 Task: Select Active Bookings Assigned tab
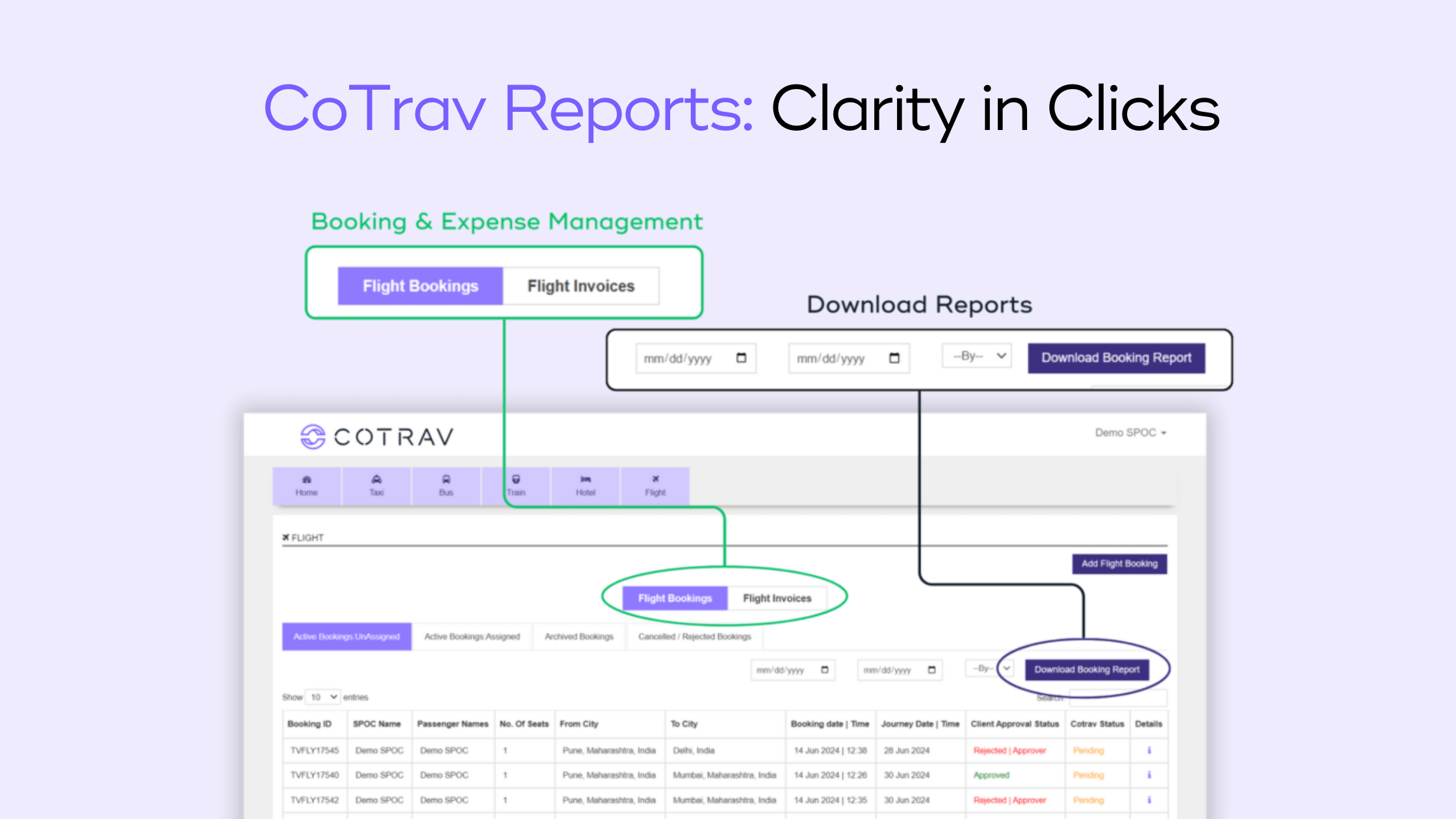[x=473, y=637]
